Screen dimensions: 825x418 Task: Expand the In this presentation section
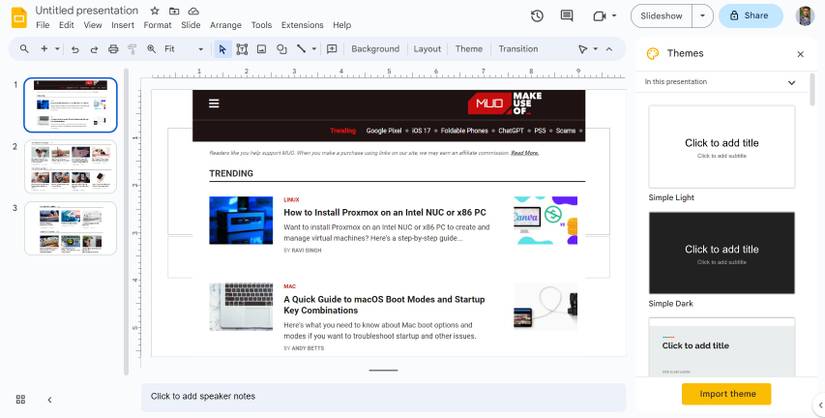tap(720, 82)
